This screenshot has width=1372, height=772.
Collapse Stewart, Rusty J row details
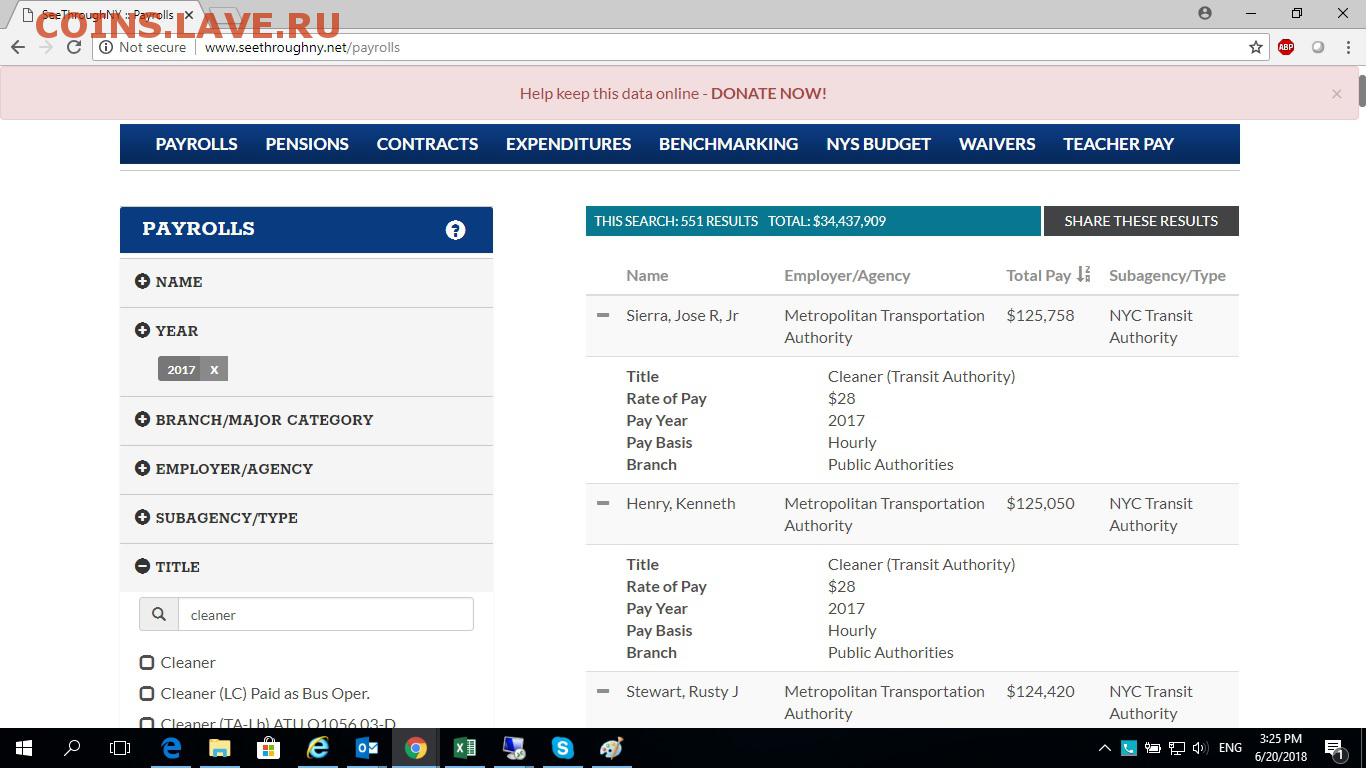(603, 691)
